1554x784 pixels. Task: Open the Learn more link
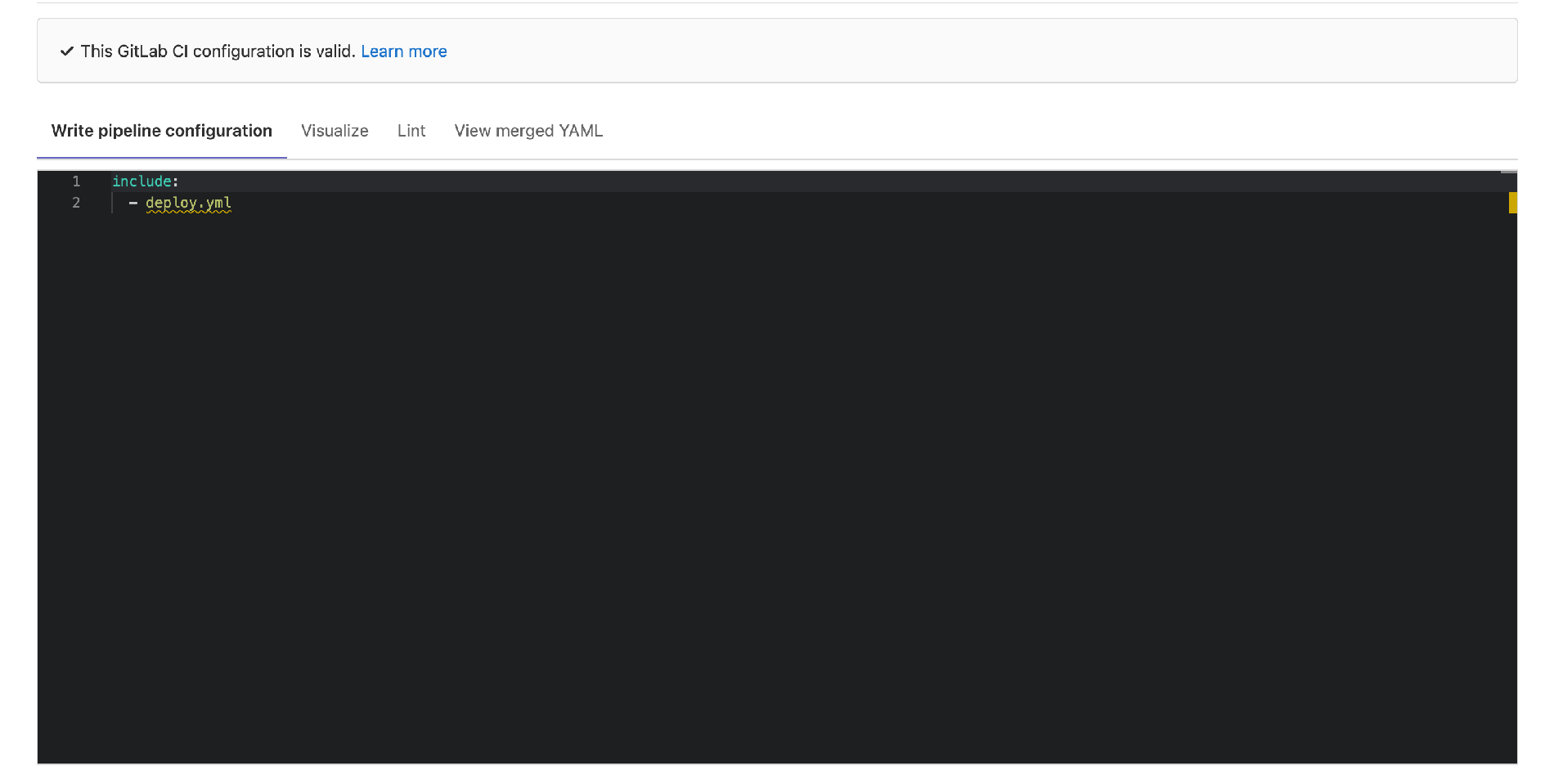(403, 52)
